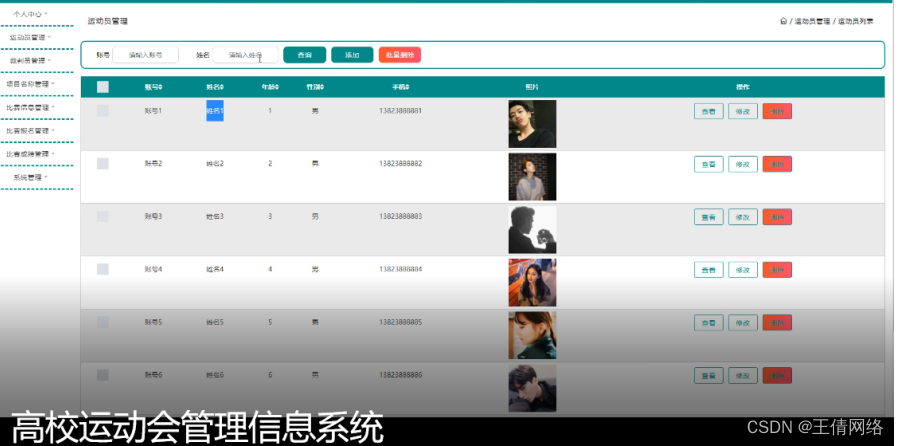This screenshot has height=446, width=900.
Task: Check the row checkbox for 账号3
Action: pos(103,216)
